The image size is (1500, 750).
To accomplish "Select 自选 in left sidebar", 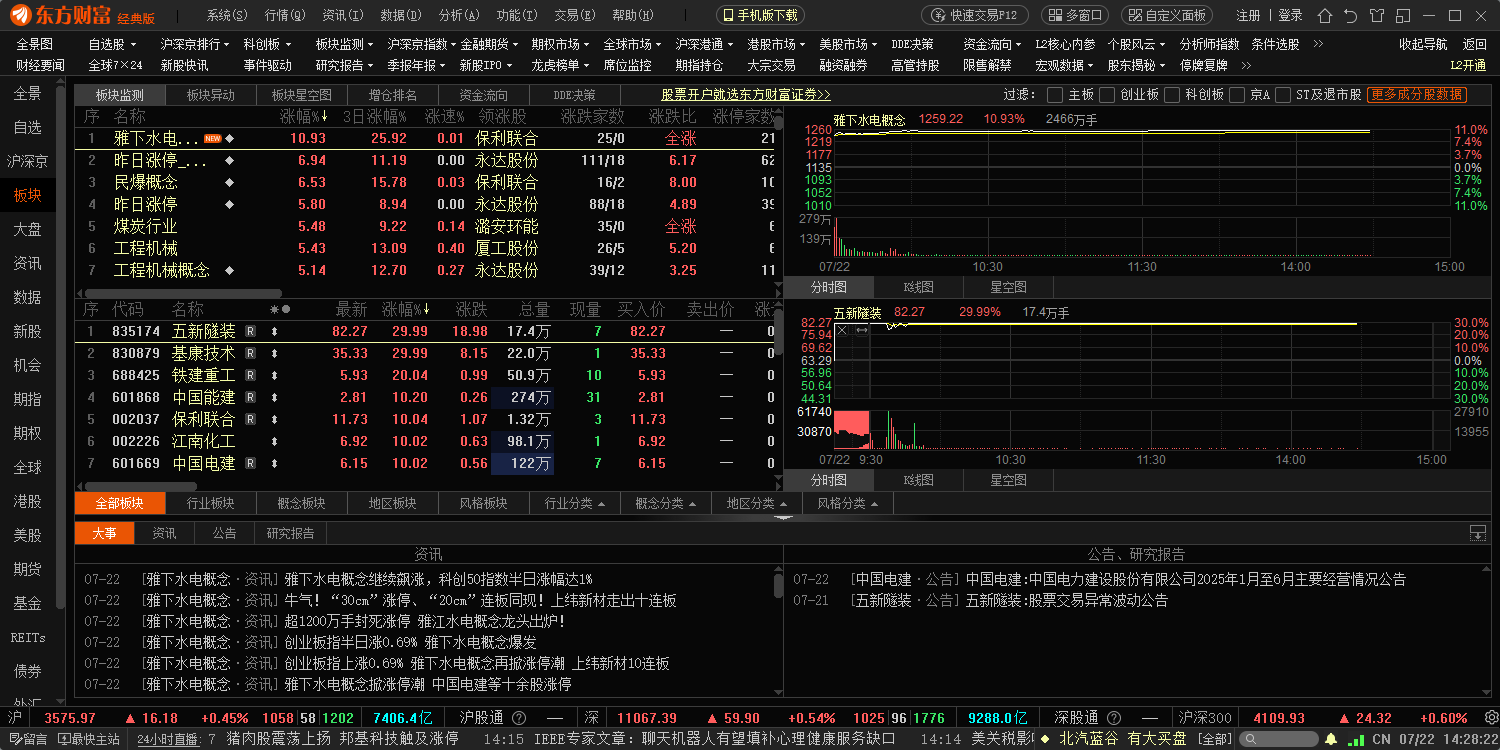I will click(27, 127).
